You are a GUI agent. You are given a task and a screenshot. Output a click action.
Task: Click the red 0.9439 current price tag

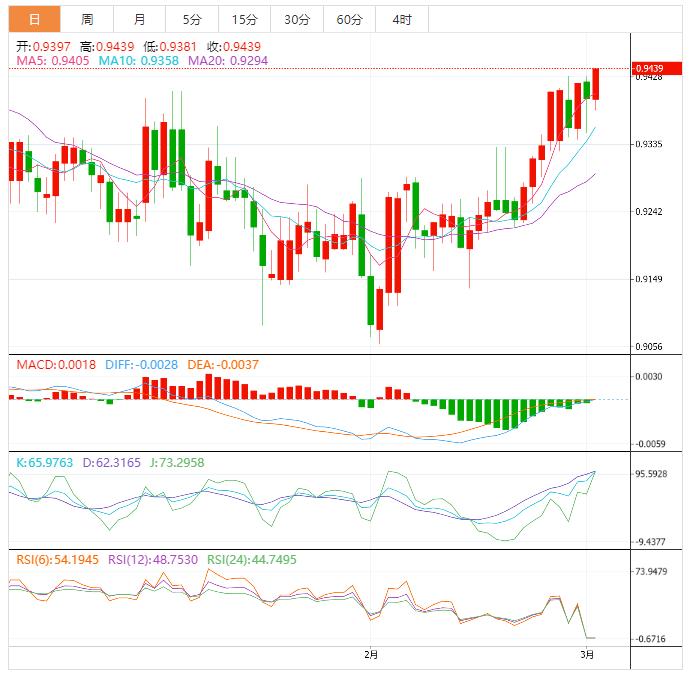(x=656, y=68)
